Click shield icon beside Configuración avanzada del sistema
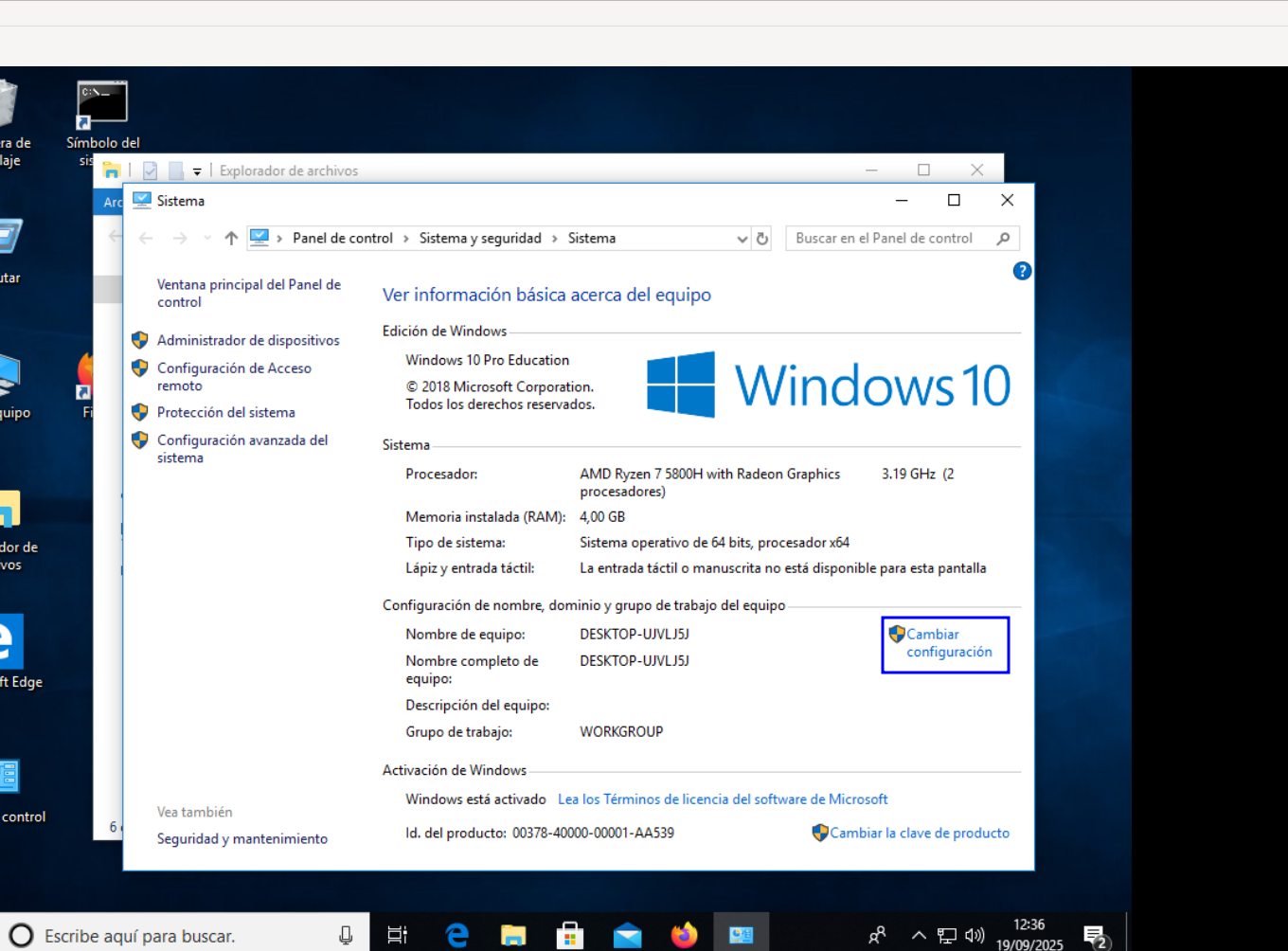 pyautogui.click(x=140, y=440)
